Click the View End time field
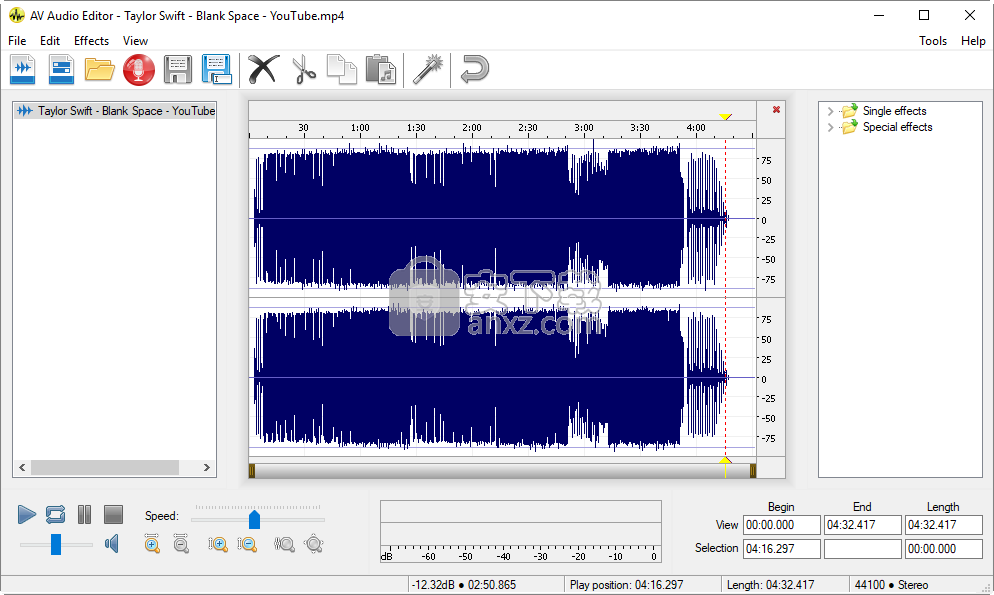 (x=862, y=525)
